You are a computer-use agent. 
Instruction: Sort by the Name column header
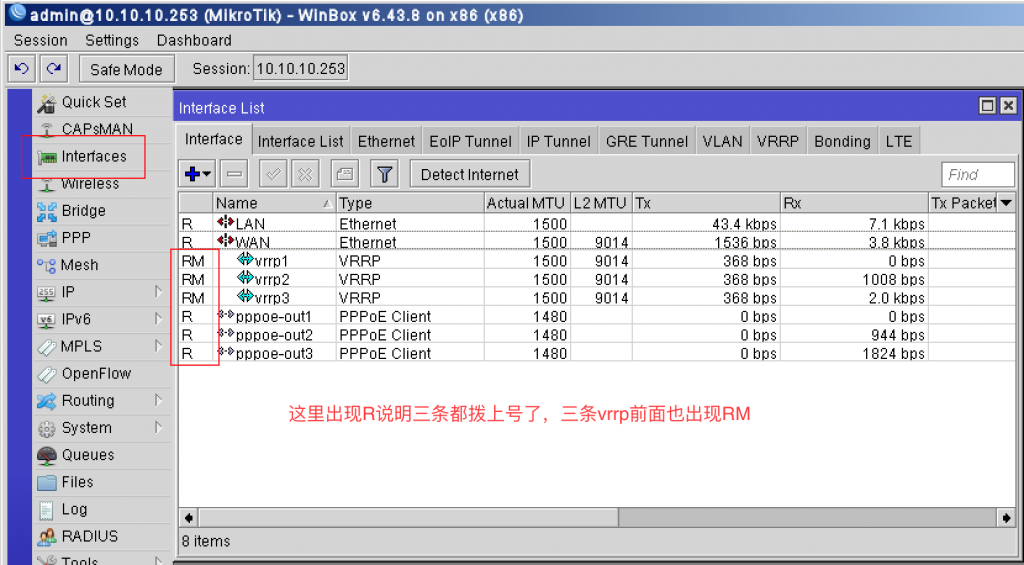pos(274,203)
